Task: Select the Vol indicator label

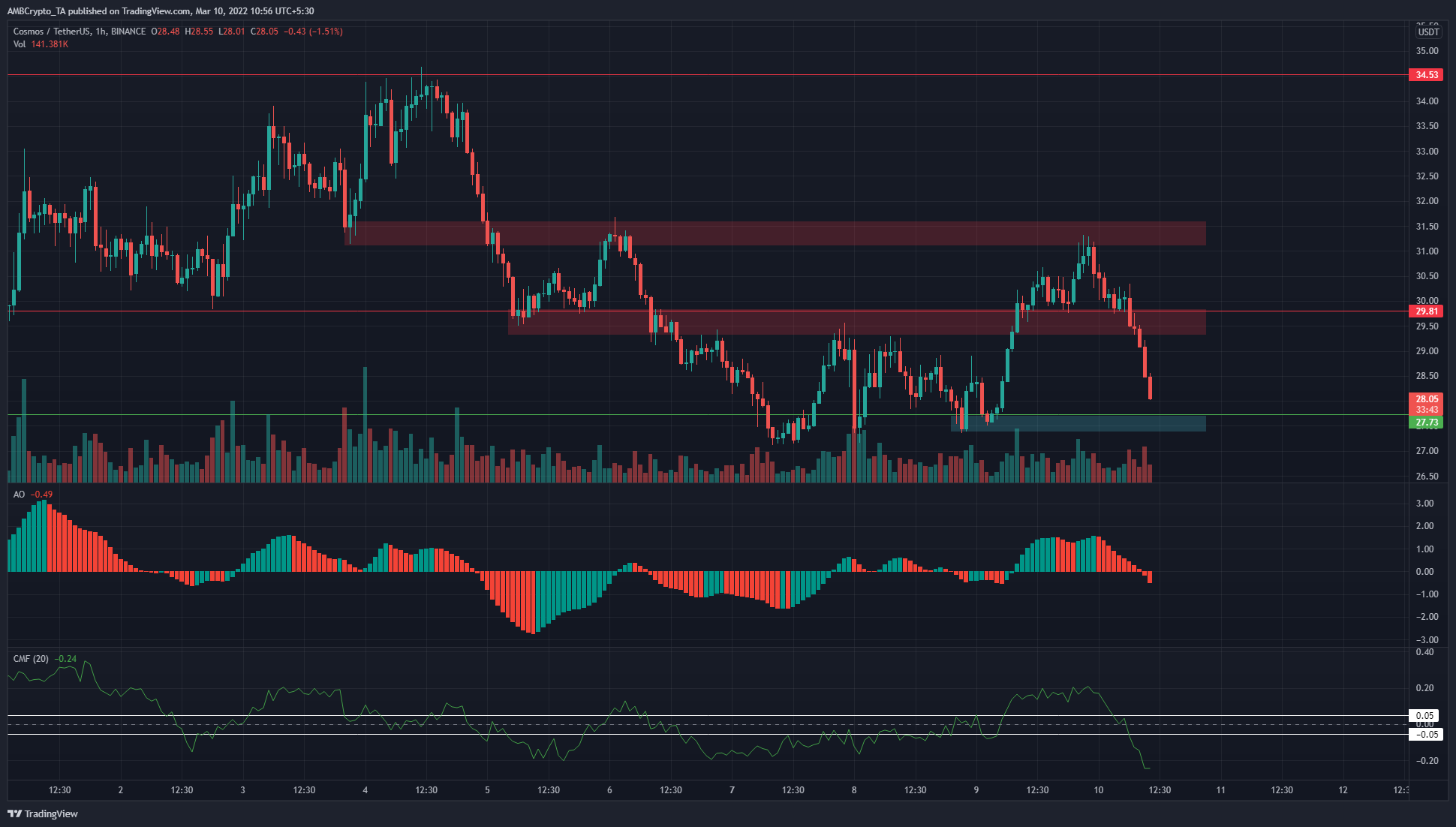Action: pyautogui.click(x=20, y=44)
